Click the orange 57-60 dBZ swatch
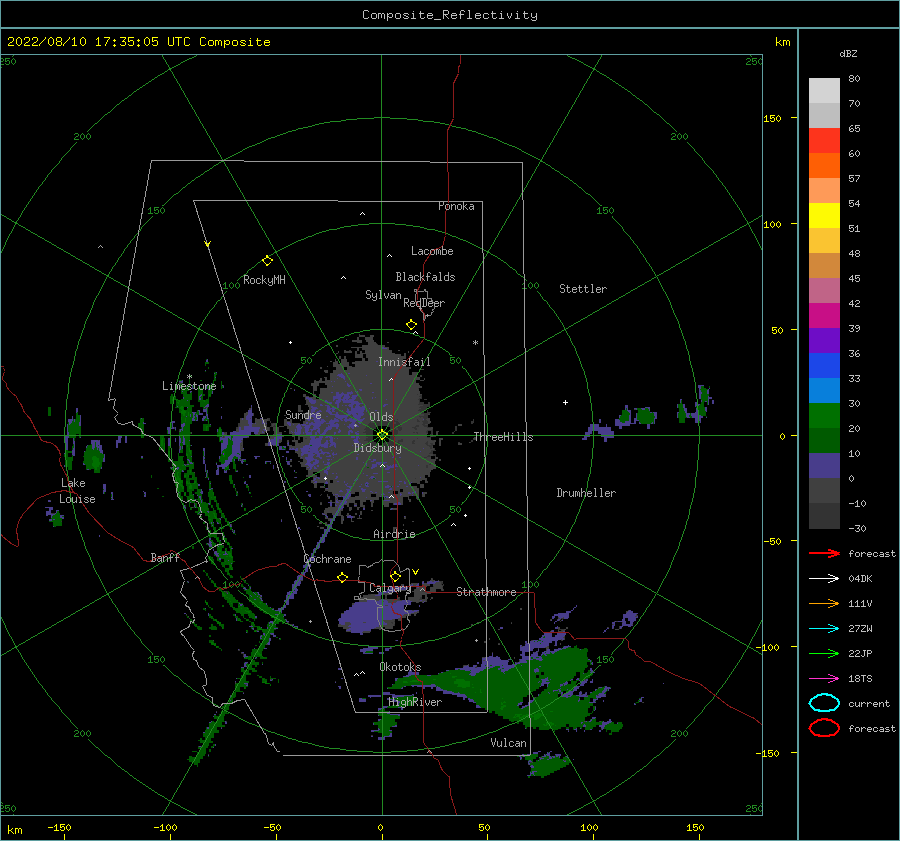The height and width of the screenshot is (841, 900). tap(824, 165)
